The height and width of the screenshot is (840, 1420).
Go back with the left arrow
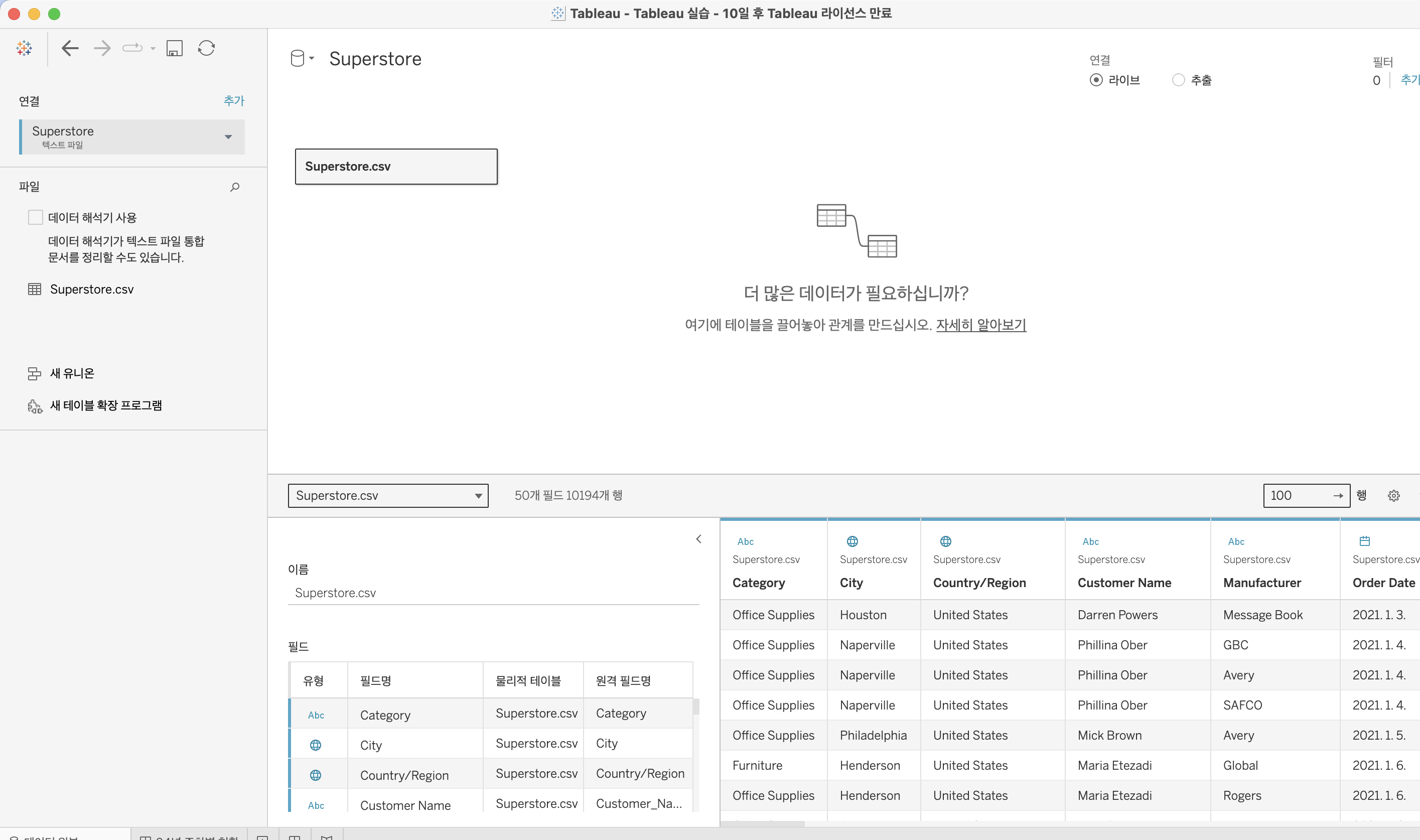[x=70, y=48]
